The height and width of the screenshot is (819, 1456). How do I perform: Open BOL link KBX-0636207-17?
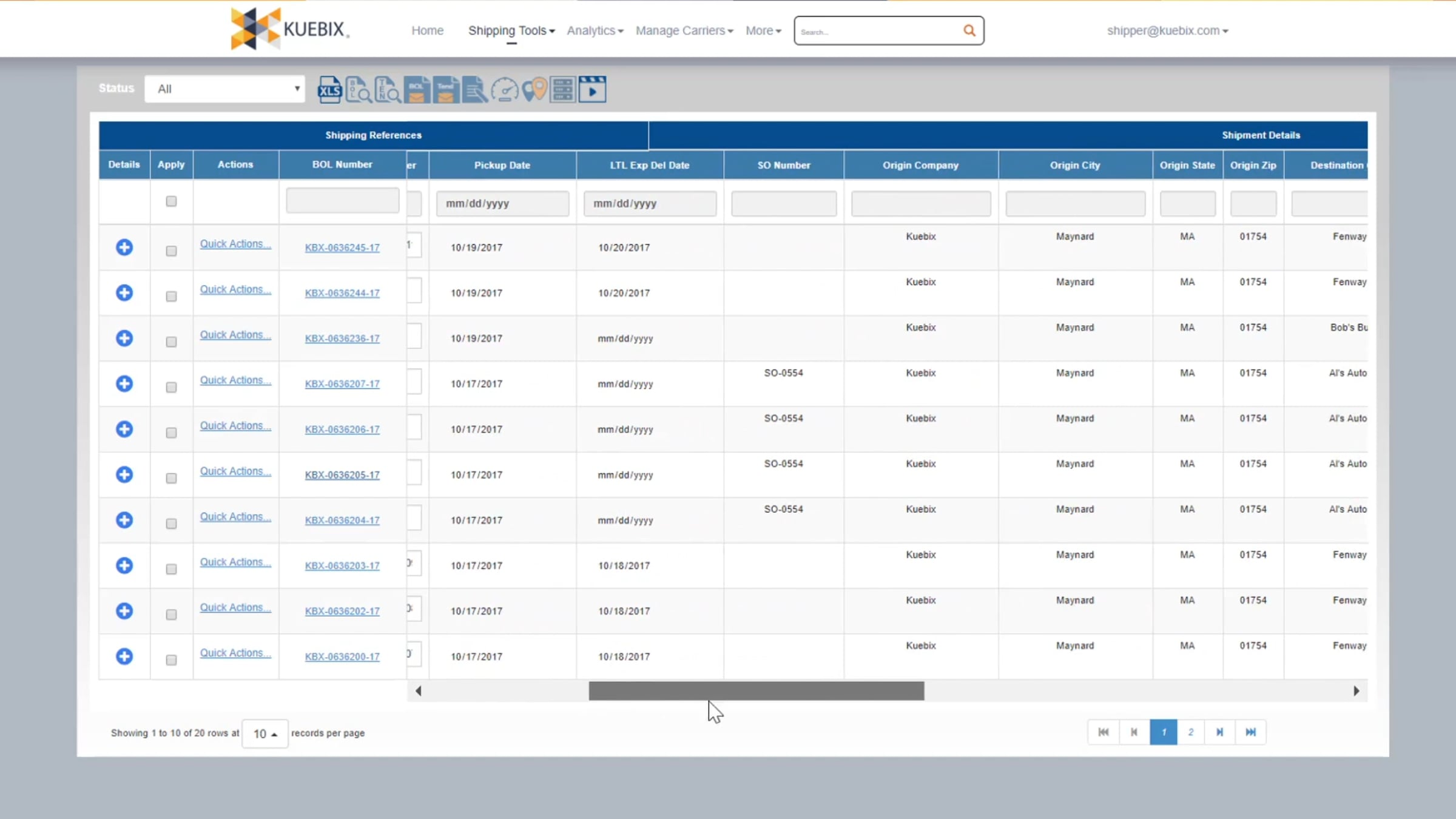tap(342, 384)
